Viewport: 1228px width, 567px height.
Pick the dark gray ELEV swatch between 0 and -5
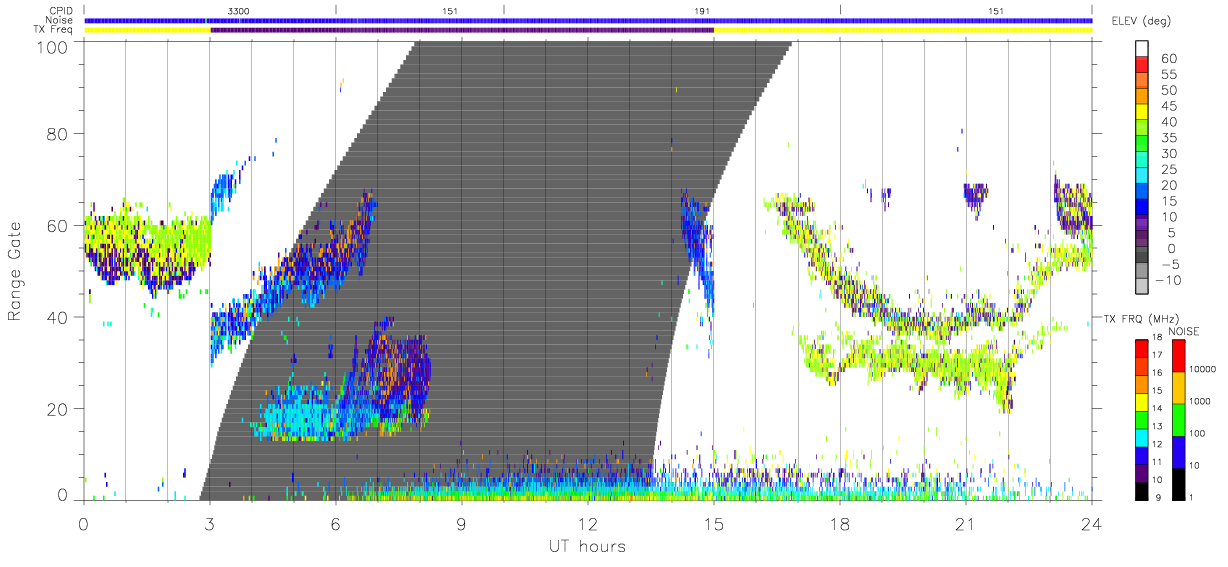coord(1143,256)
